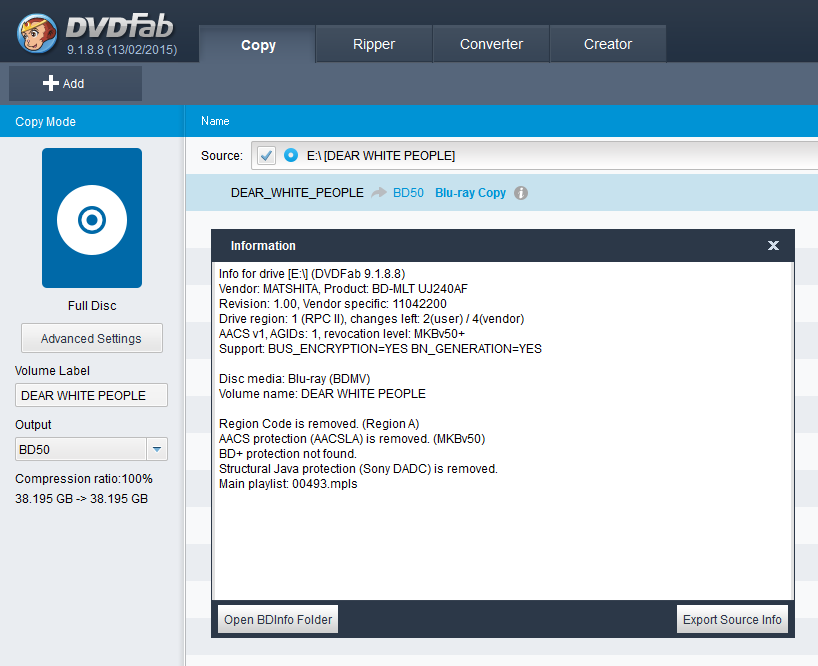The width and height of the screenshot is (818, 666).
Task: Click the 'Info for drive [E:\]' line
Action: pyautogui.click(x=312, y=274)
